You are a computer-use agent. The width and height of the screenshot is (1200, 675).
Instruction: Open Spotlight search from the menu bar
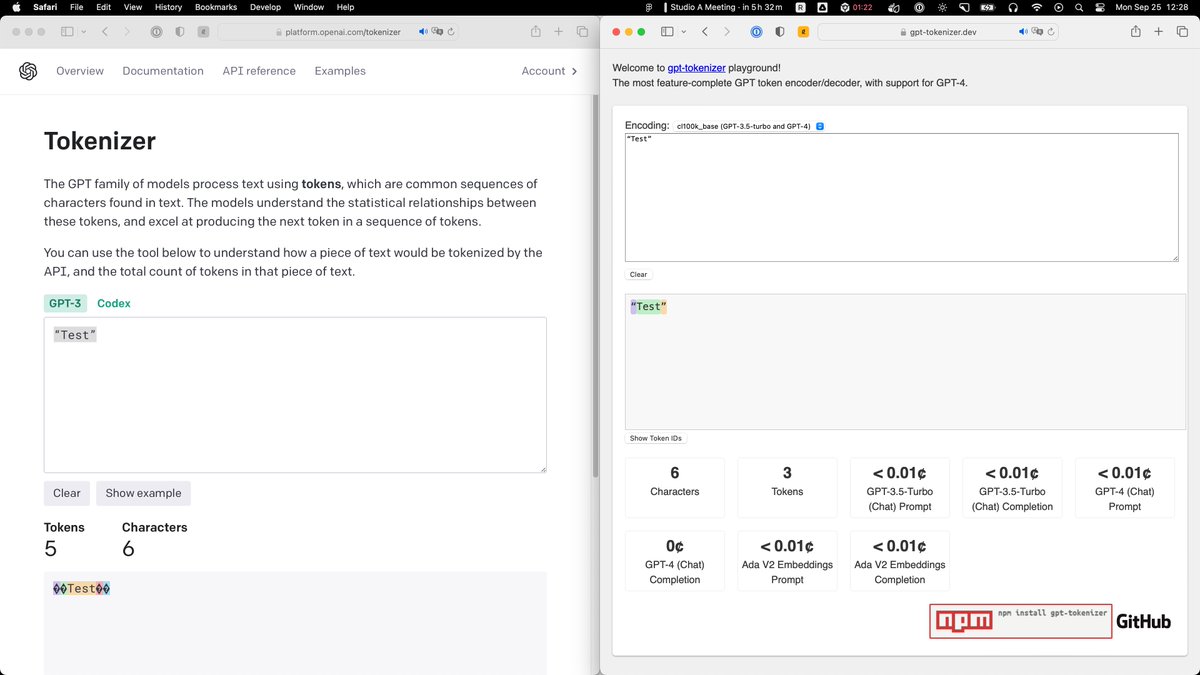[x=1079, y=7]
